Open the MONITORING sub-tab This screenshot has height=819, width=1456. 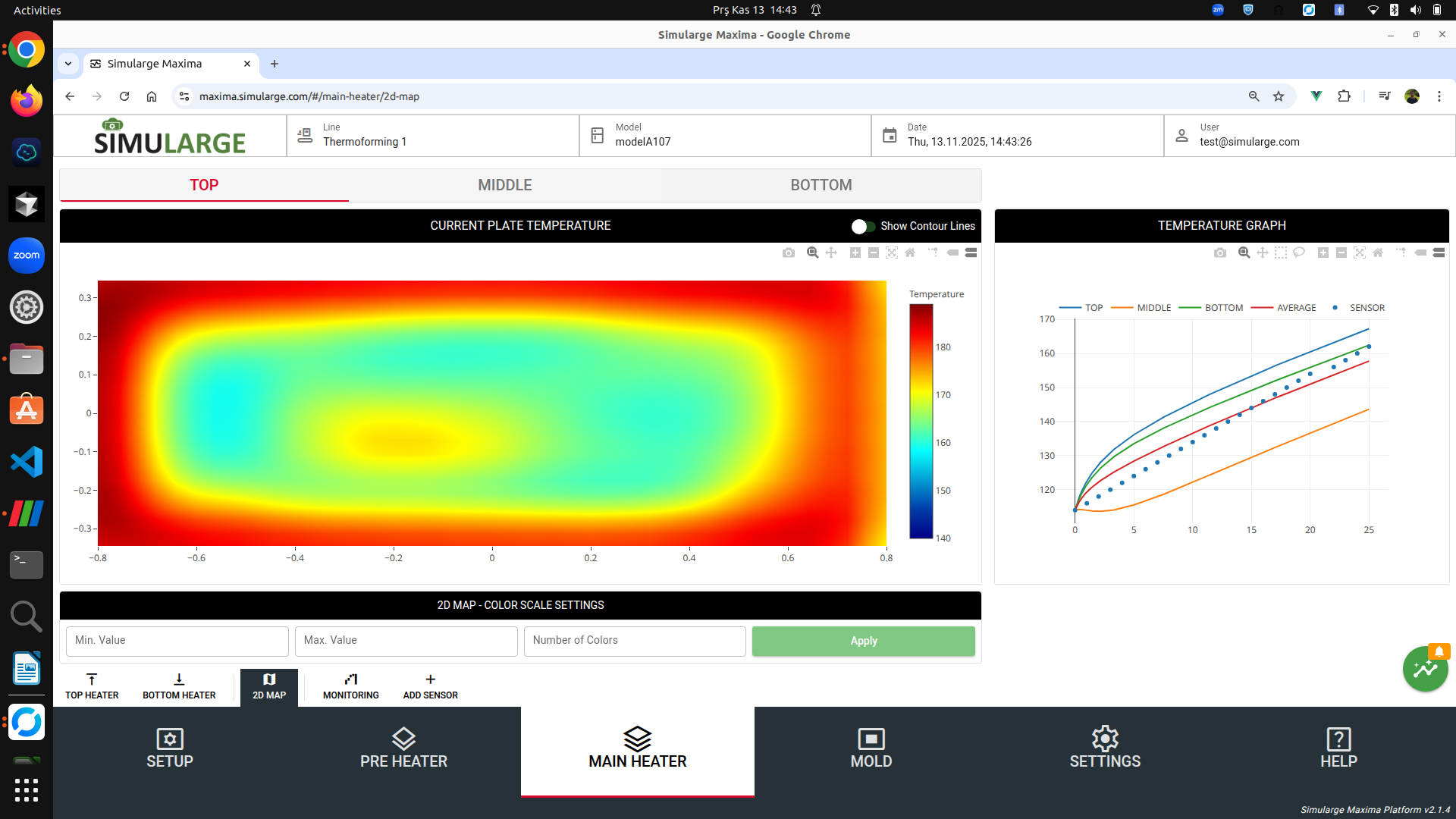click(350, 686)
